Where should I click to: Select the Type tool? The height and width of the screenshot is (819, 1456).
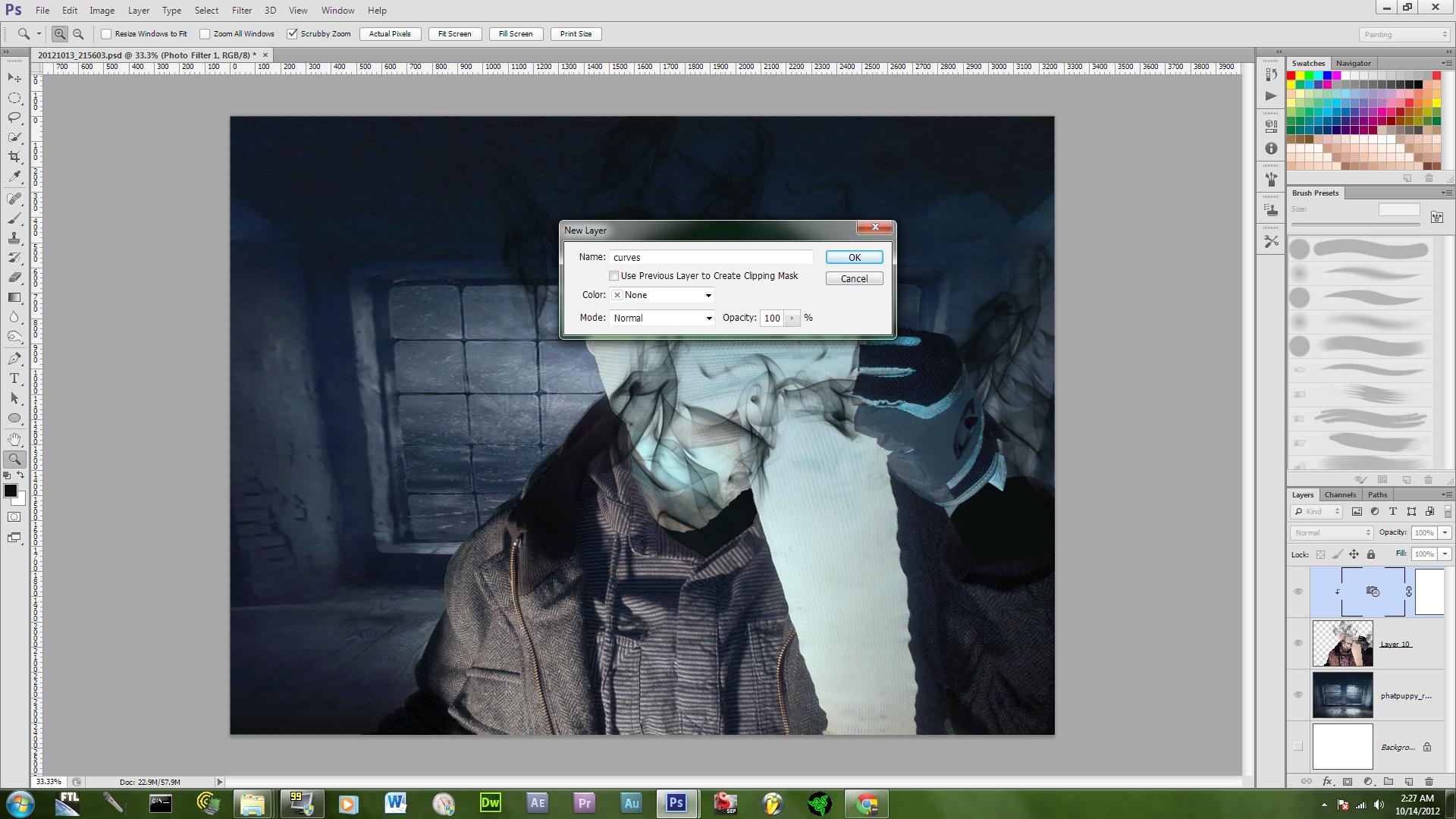tap(14, 378)
